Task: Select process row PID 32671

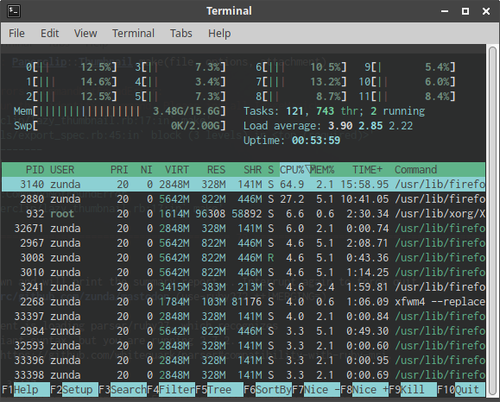Action: [x=243, y=228]
